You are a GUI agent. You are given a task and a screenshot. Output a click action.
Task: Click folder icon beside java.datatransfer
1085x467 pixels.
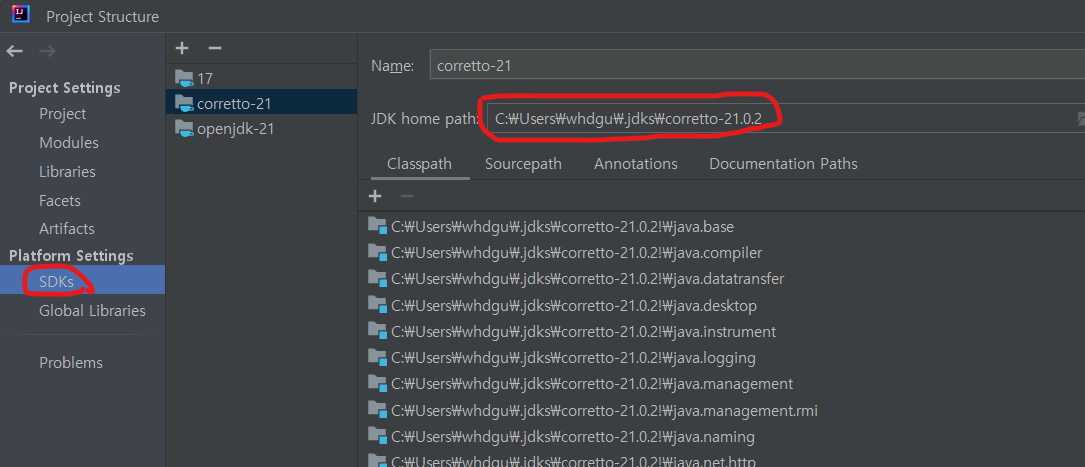click(377, 277)
